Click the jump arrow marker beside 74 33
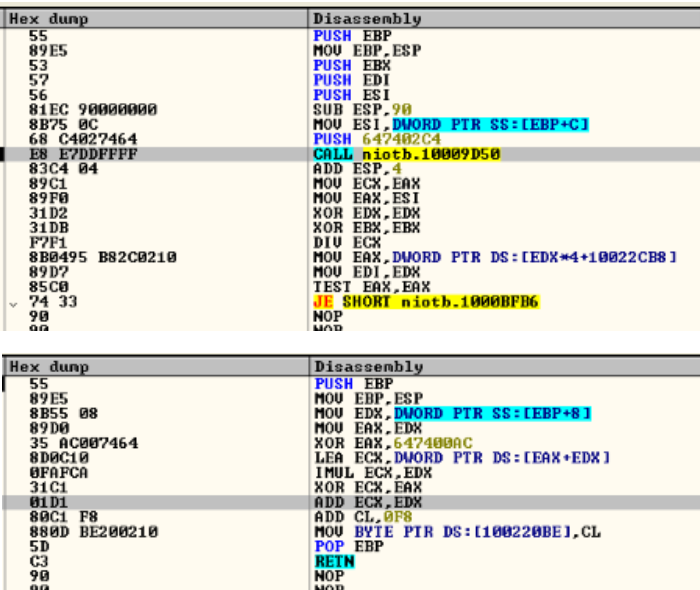 click(12, 302)
